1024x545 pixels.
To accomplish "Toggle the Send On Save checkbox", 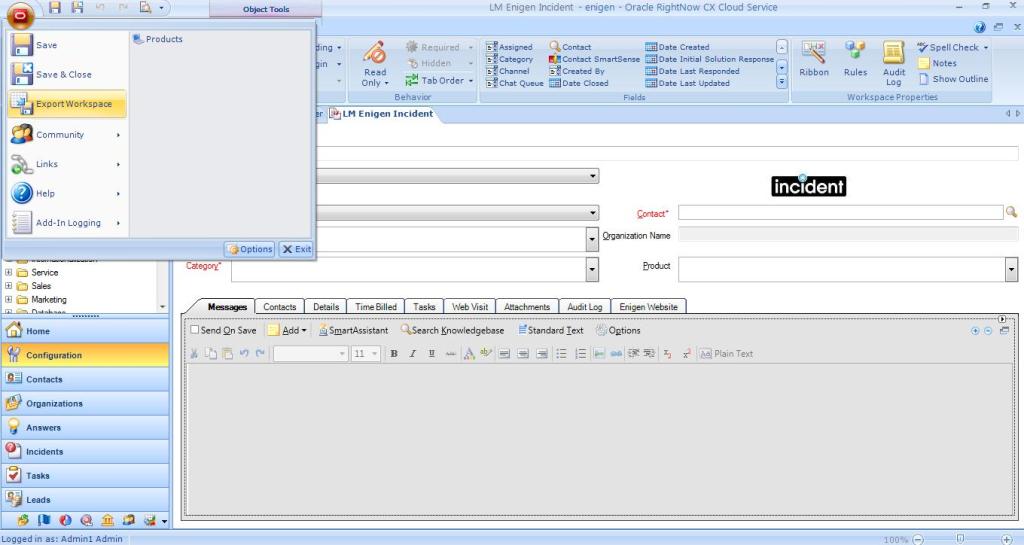I will [x=195, y=331].
